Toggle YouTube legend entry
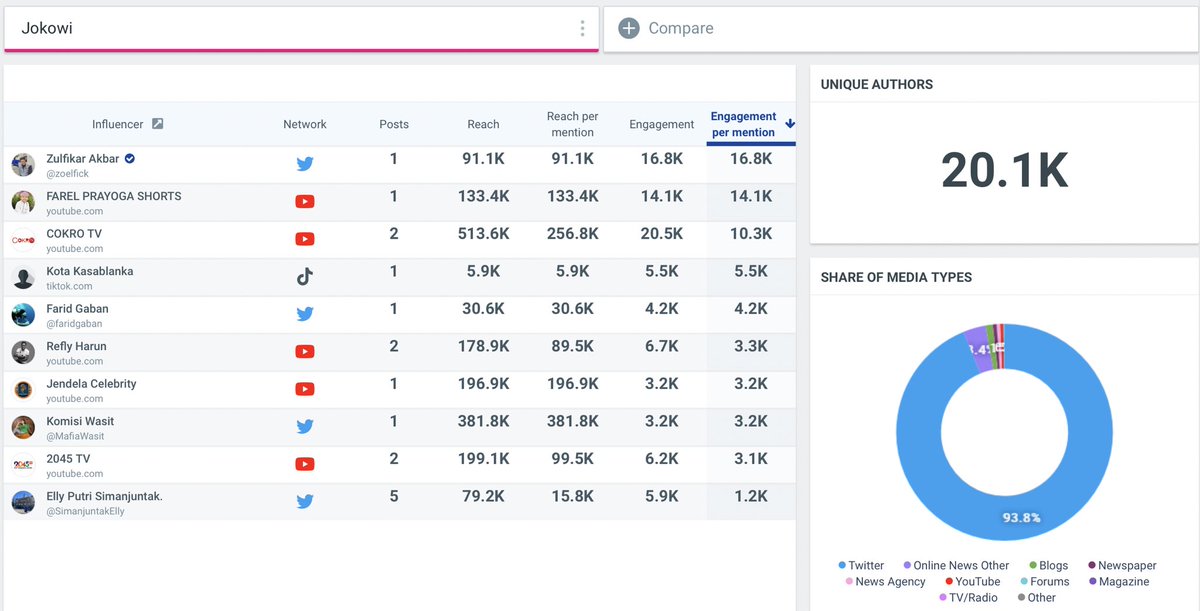 pyautogui.click(x=972, y=581)
